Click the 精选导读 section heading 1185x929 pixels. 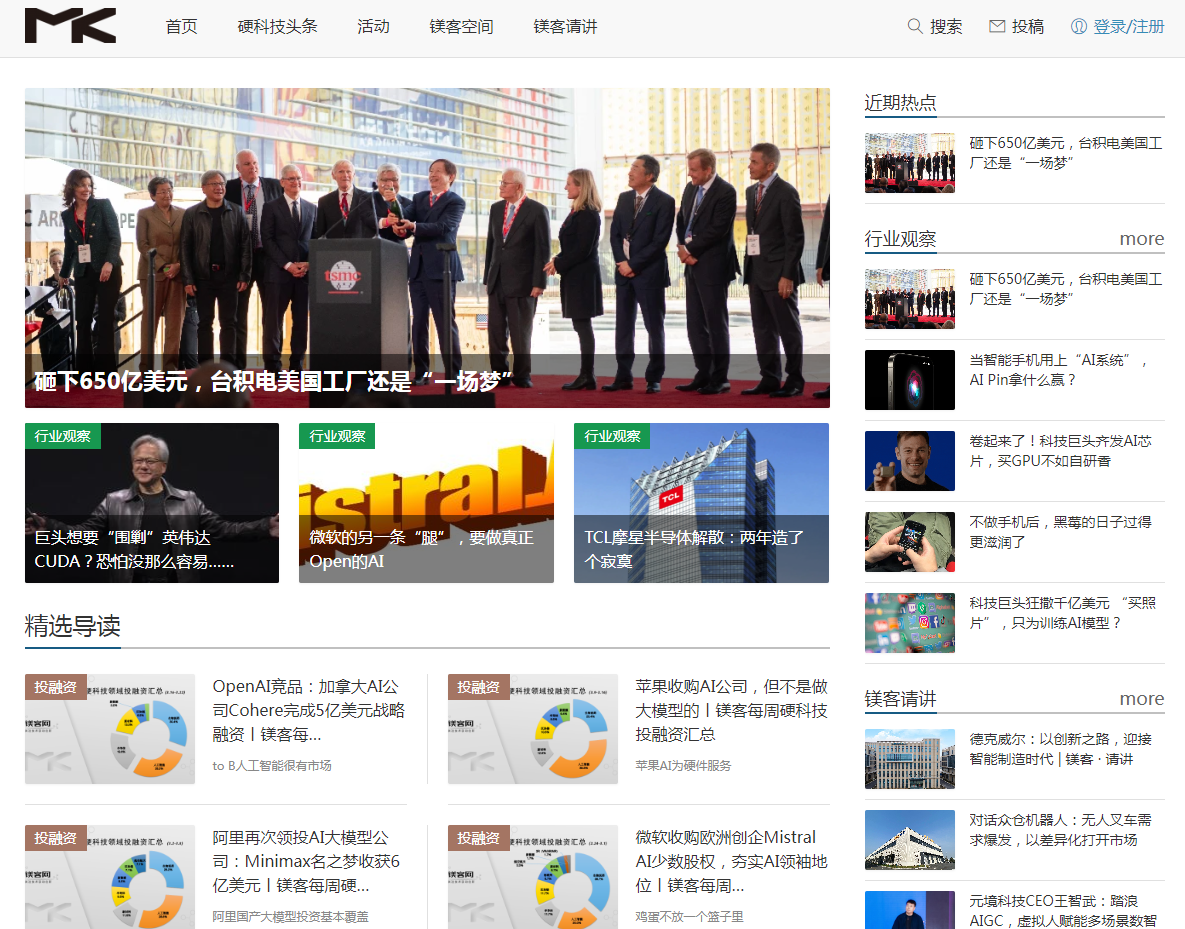click(x=73, y=626)
